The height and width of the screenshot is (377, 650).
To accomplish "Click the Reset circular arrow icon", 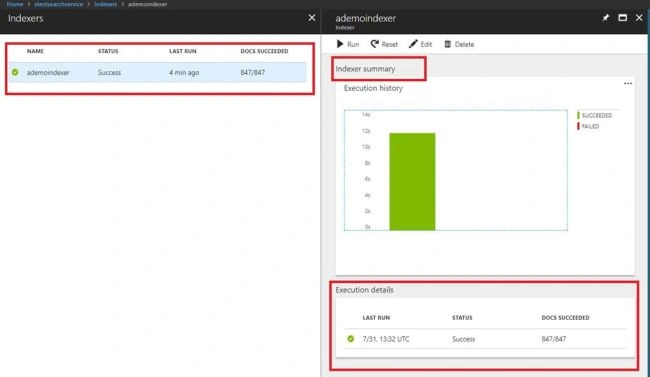I will click(x=375, y=44).
